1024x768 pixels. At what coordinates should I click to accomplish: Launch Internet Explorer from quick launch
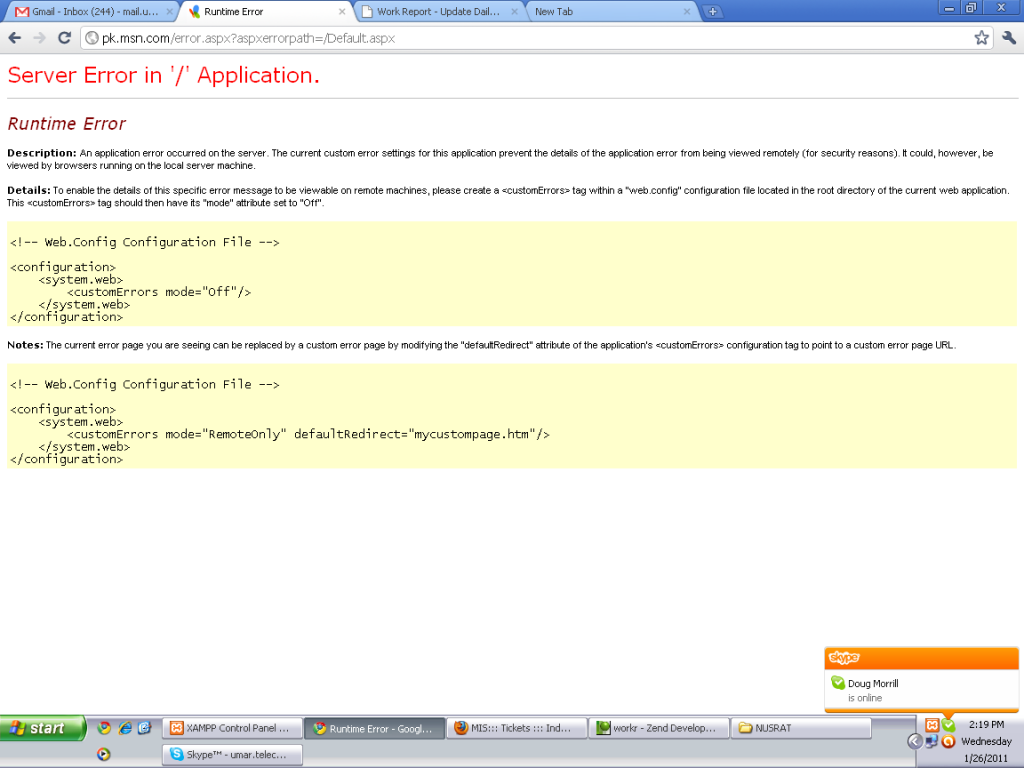[x=124, y=728]
